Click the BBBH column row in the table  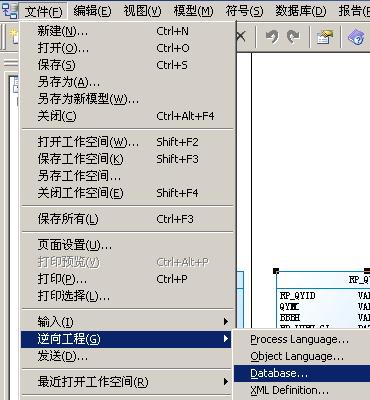click(290, 317)
